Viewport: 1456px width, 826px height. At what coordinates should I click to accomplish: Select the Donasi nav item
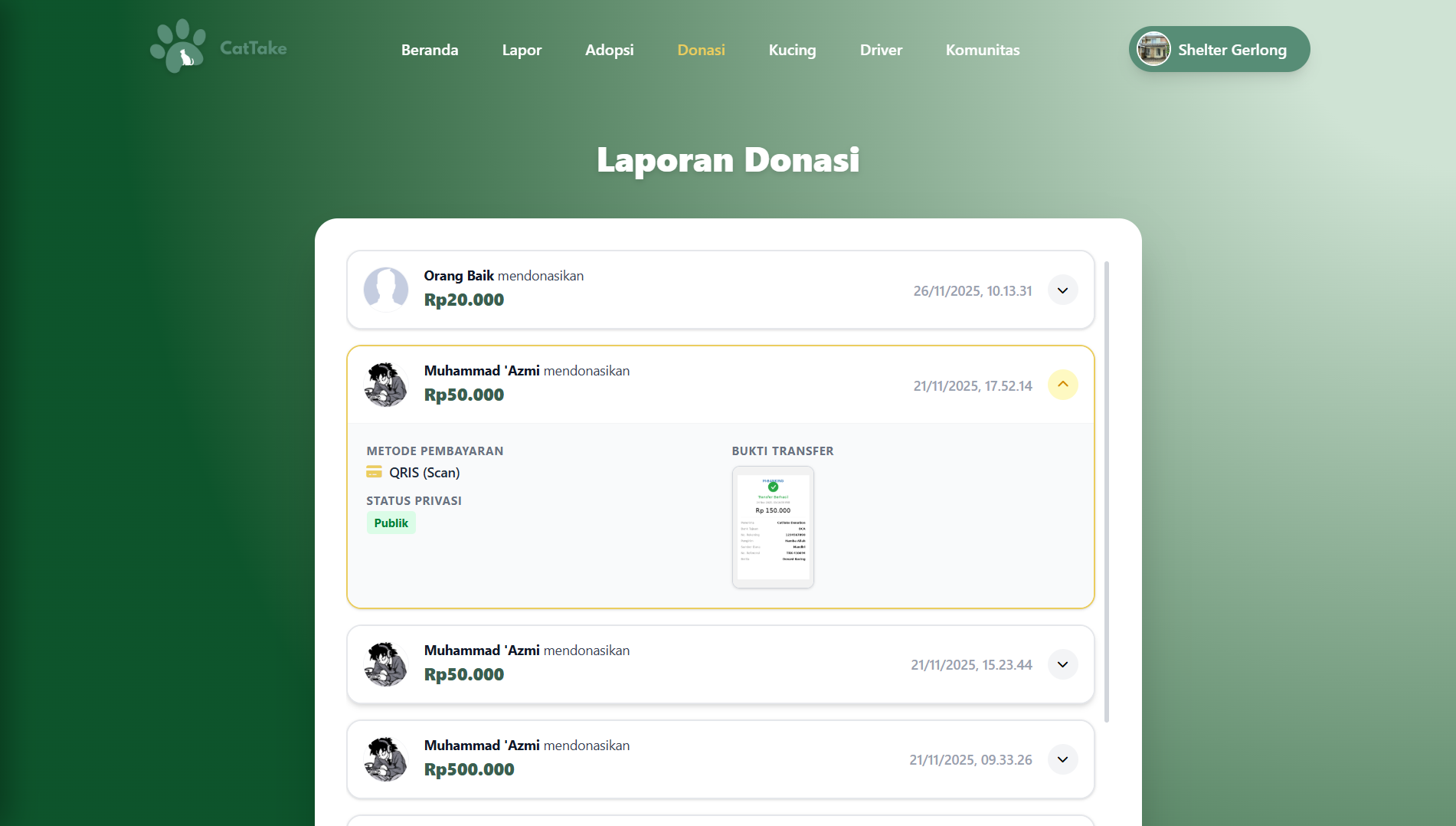(x=701, y=50)
